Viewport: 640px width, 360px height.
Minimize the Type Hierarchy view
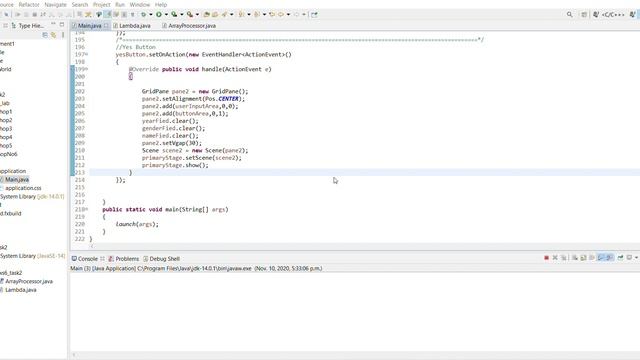coord(53,24)
